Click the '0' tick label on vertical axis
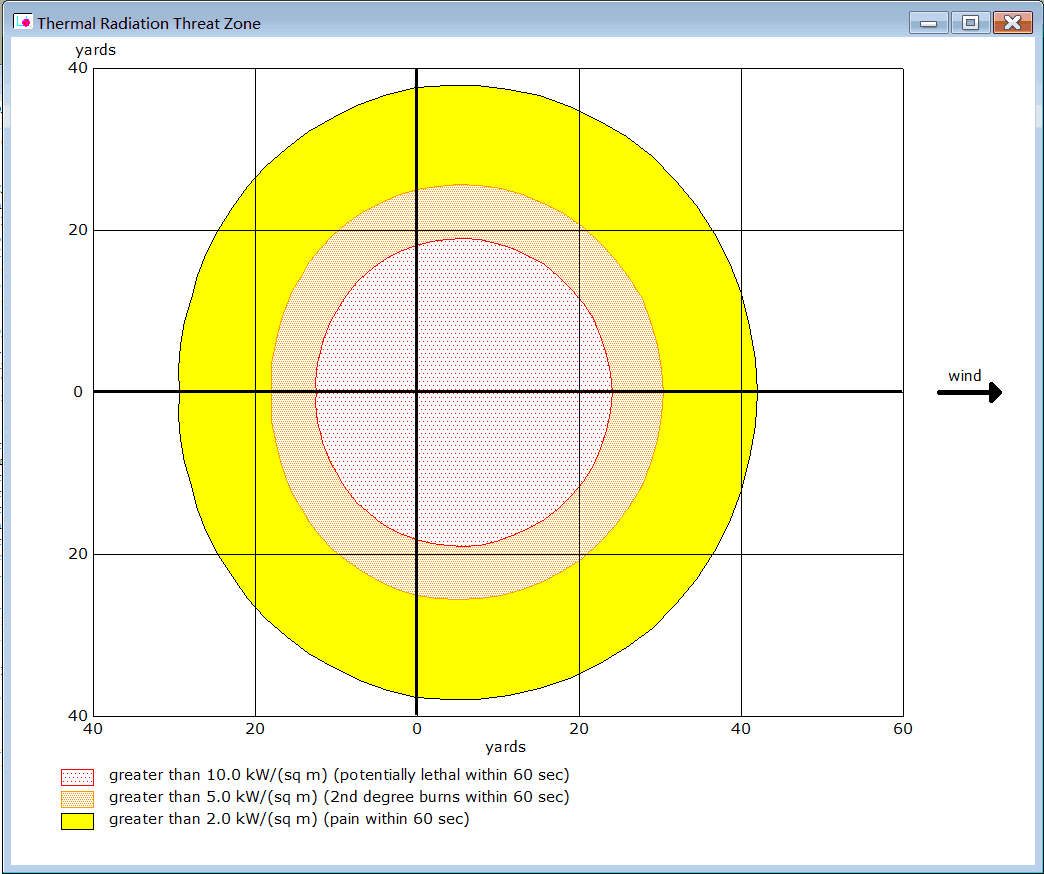Image resolution: width=1044 pixels, height=874 pixels. tap(78, 392)
